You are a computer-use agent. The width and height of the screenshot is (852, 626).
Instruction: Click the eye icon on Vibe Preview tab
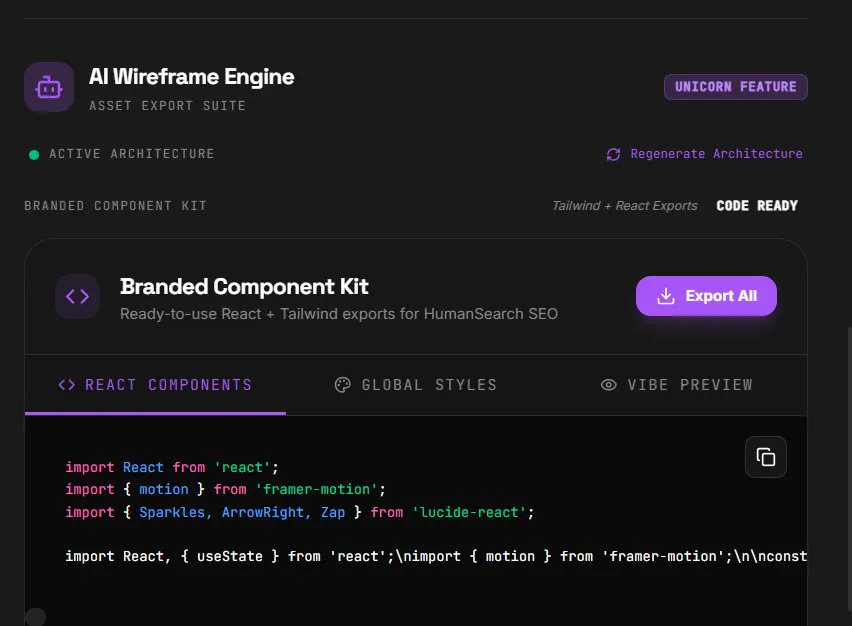pyautogui.click(x=609, y=385)
